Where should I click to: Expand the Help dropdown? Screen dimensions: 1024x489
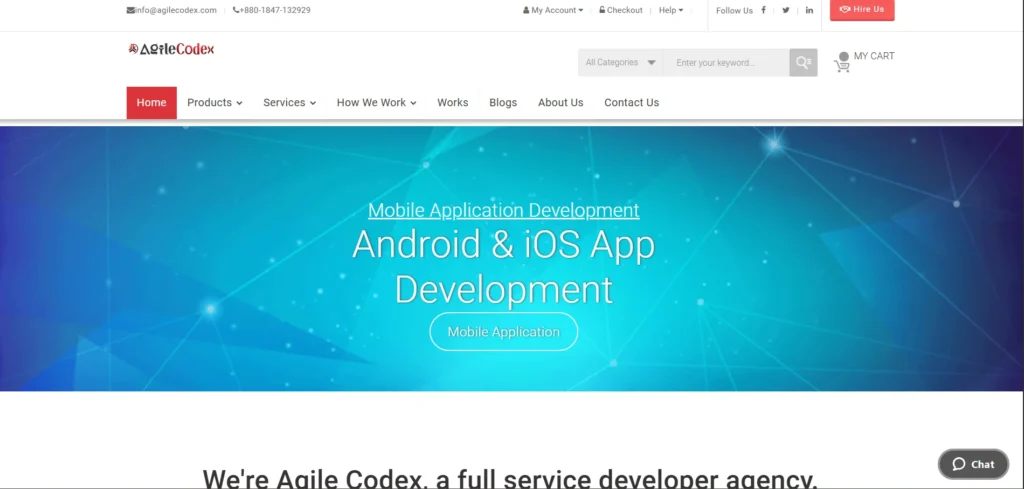coord(671,10)
